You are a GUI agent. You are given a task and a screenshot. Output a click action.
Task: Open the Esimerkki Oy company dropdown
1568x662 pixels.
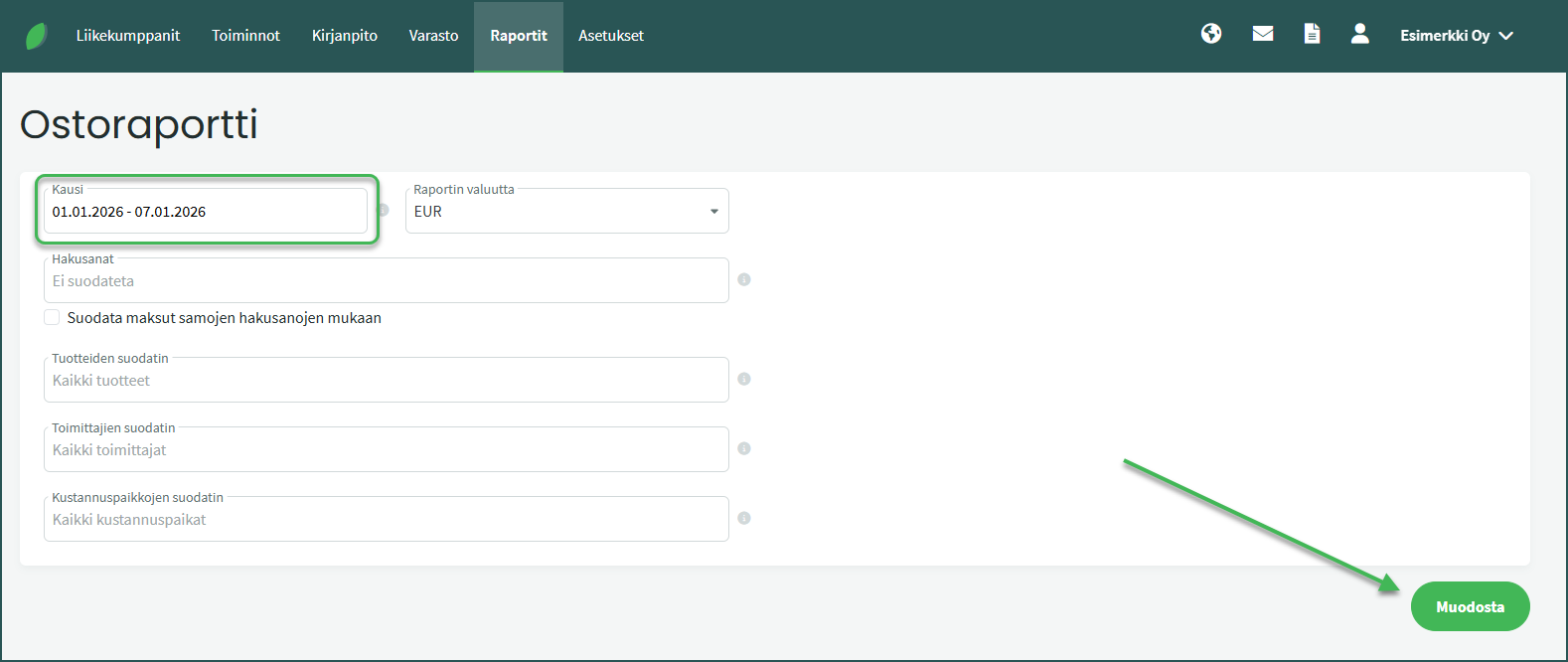(1456, 36)
